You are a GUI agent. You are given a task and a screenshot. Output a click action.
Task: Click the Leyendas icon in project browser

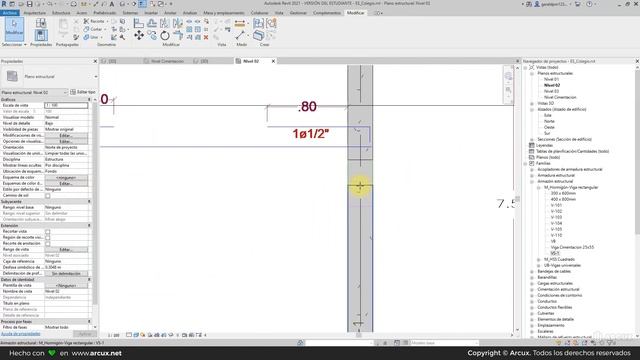click(x=531, y=145)
